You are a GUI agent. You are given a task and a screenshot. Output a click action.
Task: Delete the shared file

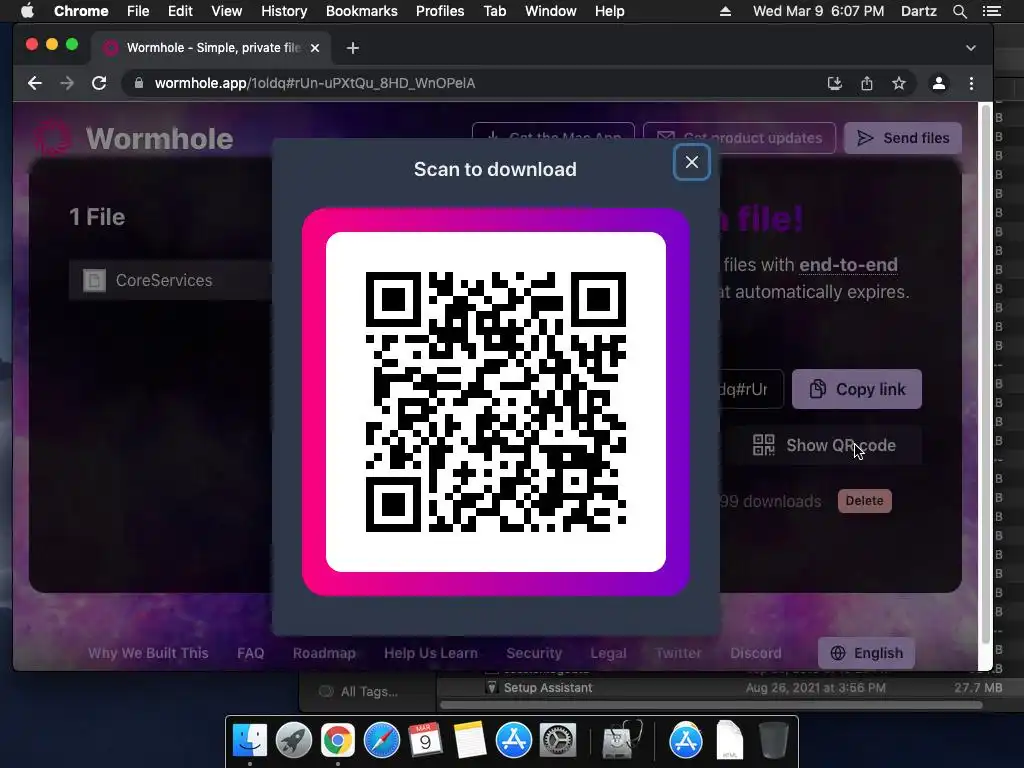pos(865,501)
